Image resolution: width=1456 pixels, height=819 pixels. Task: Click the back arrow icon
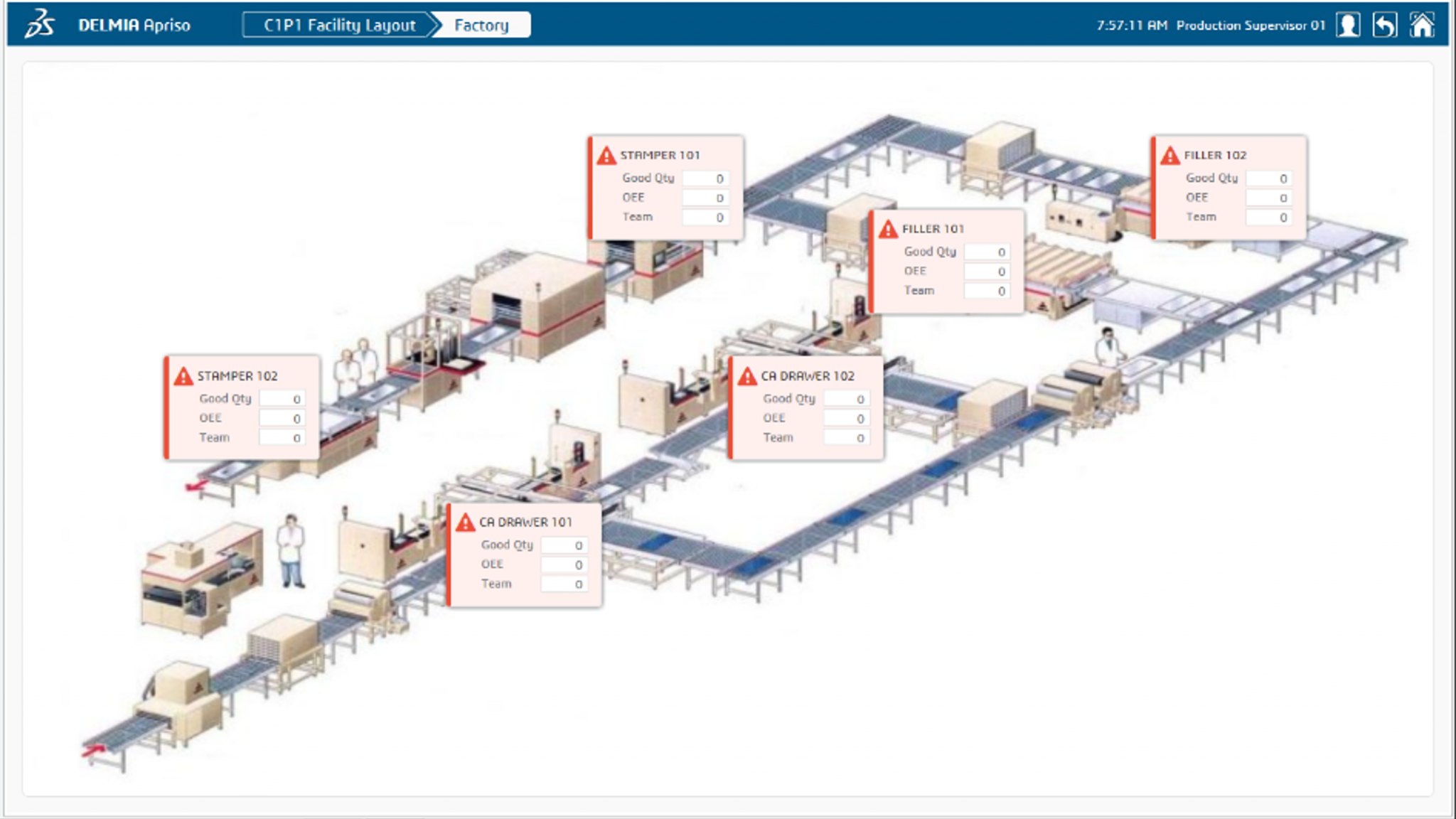[x=1384, y=25]
